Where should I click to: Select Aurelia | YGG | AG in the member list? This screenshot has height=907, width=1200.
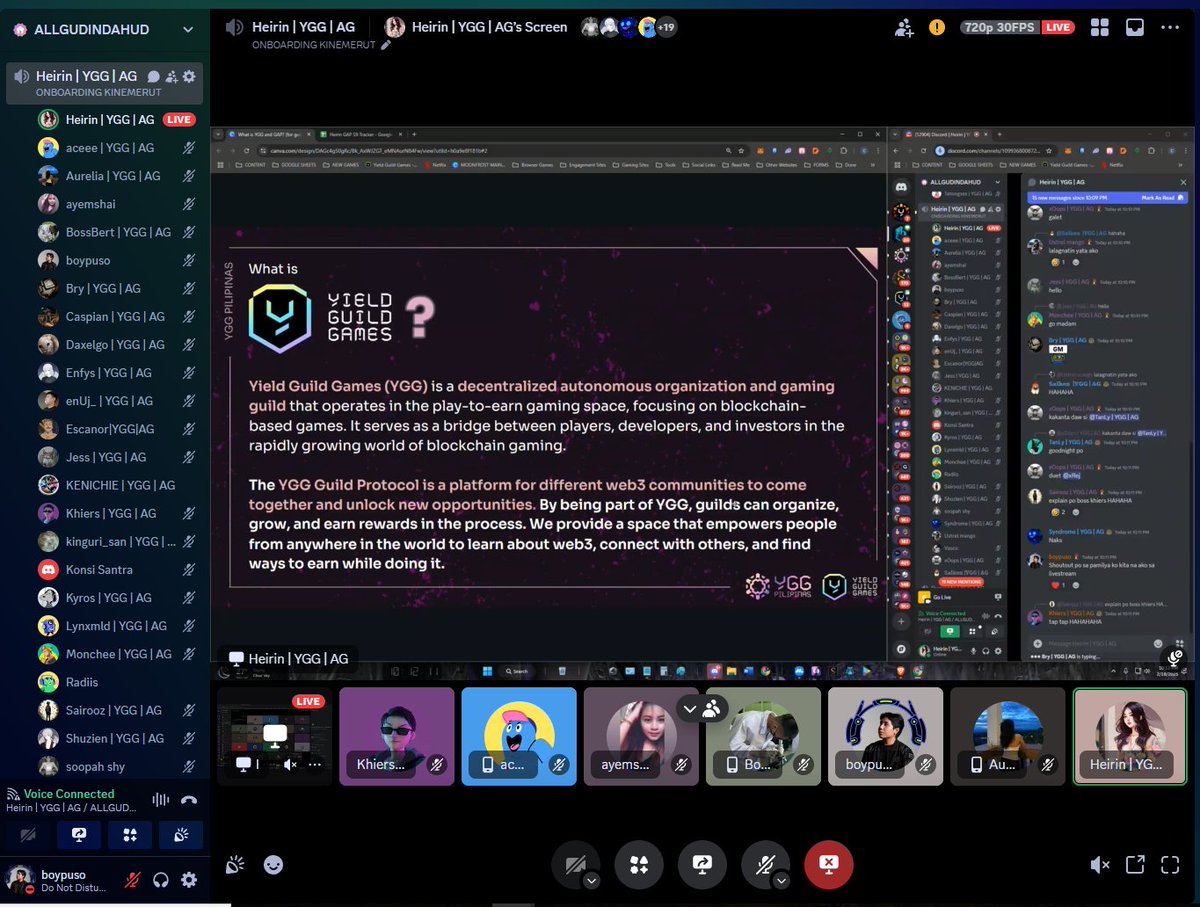click(116, 176)
